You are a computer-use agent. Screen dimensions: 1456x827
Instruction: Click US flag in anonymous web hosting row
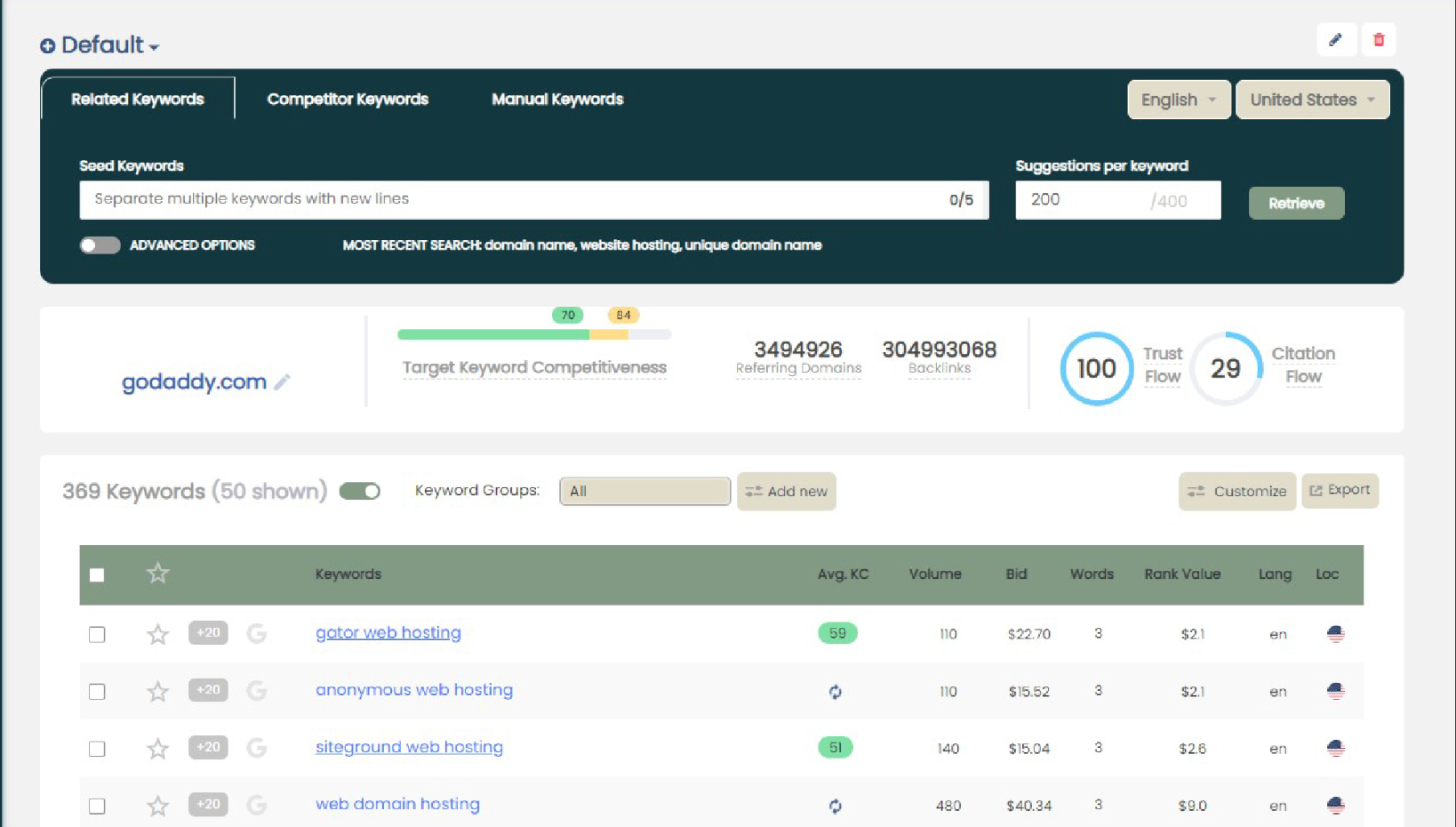(x=1335, y=691)
